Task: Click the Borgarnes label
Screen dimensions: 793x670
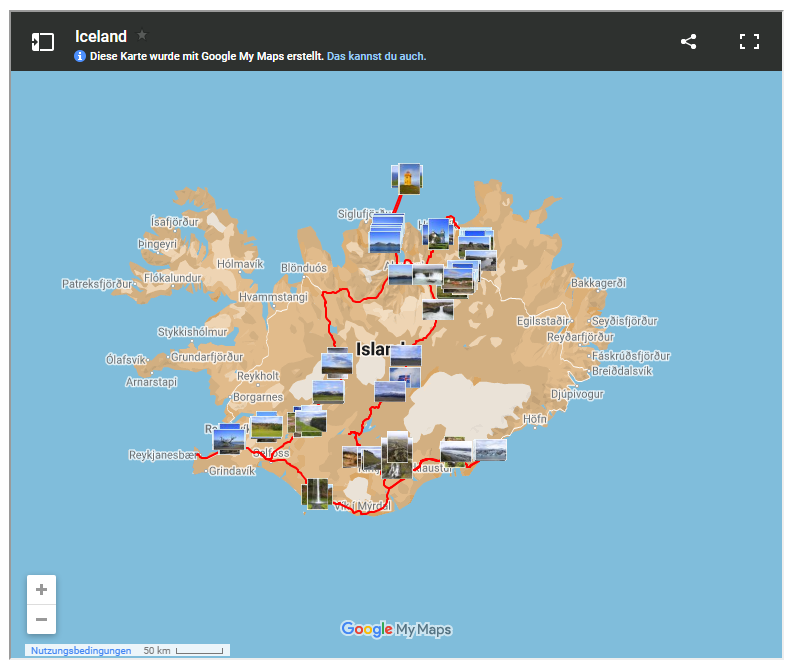Action: [258, 397]
